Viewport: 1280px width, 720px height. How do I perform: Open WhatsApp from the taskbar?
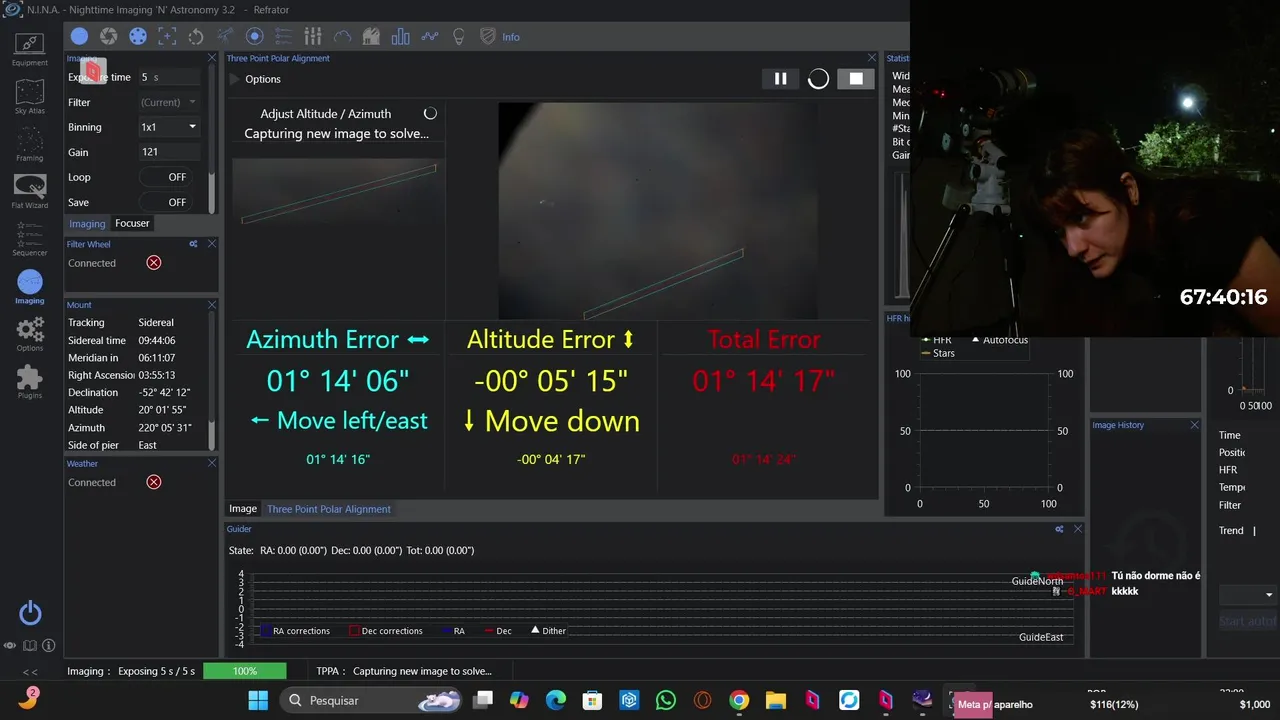tap(666, 700)
